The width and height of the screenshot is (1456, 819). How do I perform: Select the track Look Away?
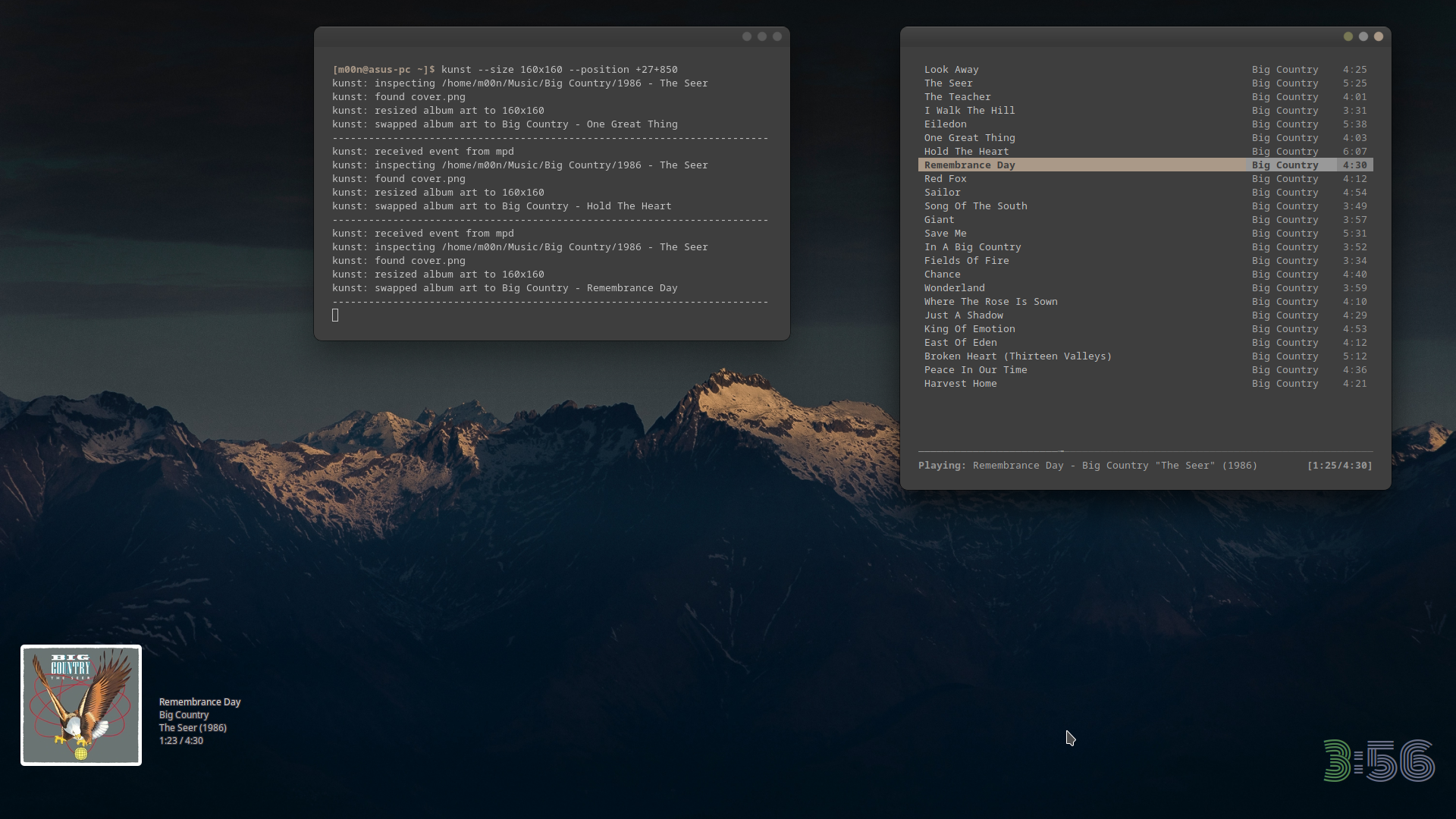click(951, 70)
